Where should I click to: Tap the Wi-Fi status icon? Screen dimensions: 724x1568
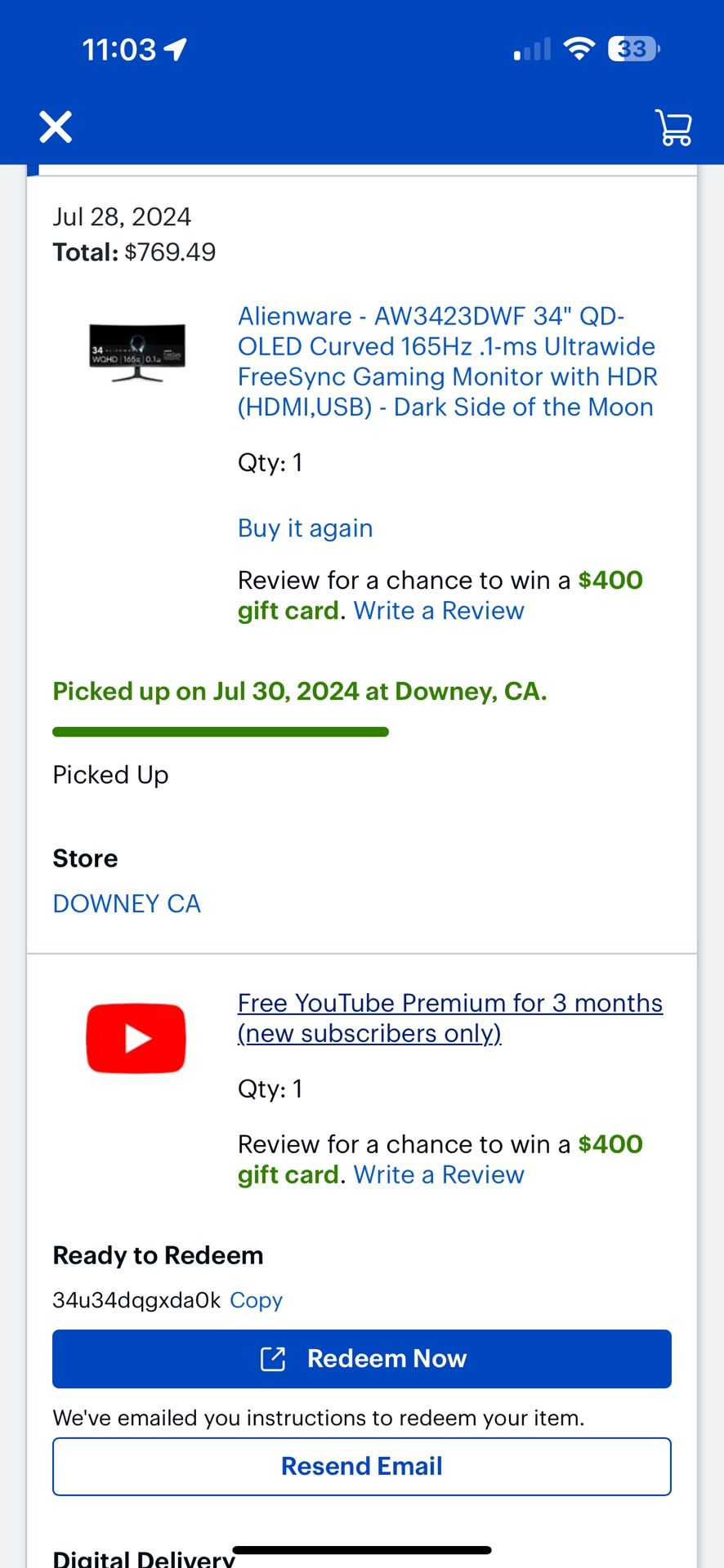579,49
